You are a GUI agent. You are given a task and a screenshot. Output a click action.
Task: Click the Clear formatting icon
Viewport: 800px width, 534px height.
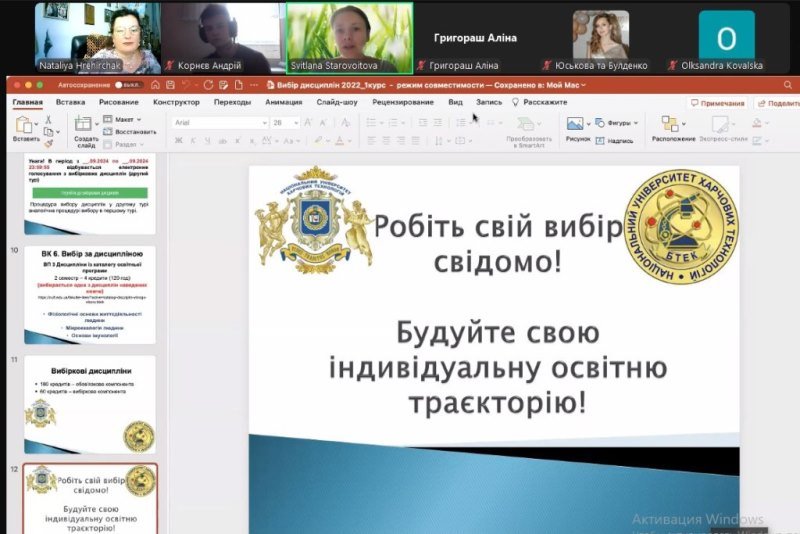(345, 122)
